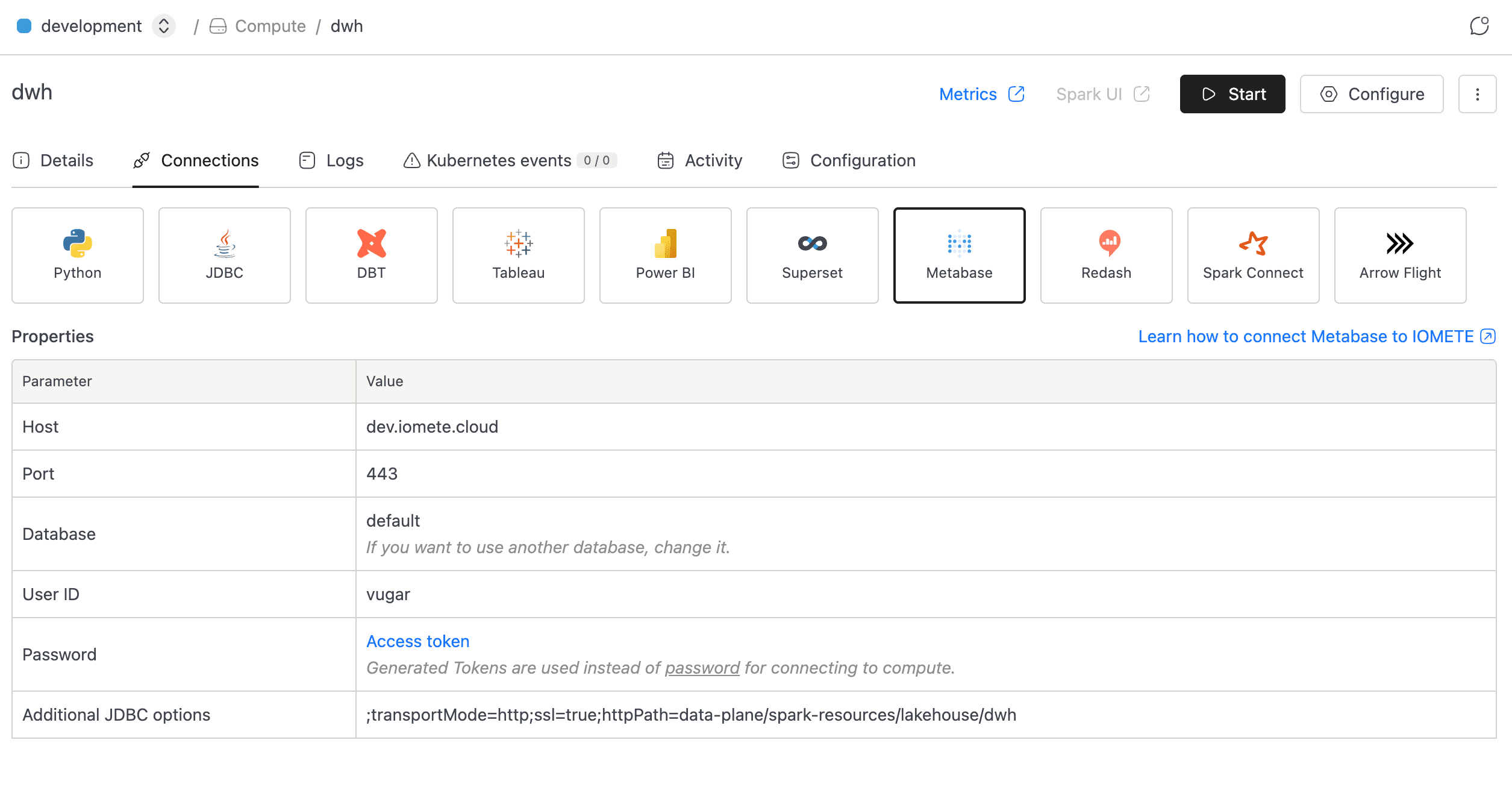The width and height of the screenshot is (1512, 799).
Task: Pick the Tableau connection option
Action: click(518, 255)
